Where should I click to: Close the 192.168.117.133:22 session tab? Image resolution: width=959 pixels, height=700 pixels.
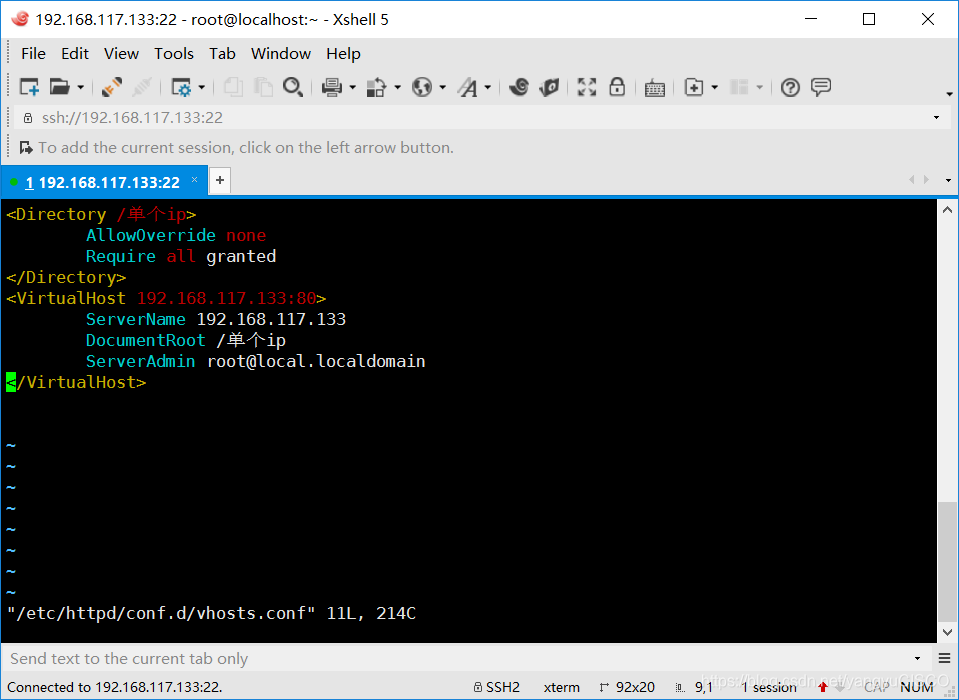coord(194,180)
